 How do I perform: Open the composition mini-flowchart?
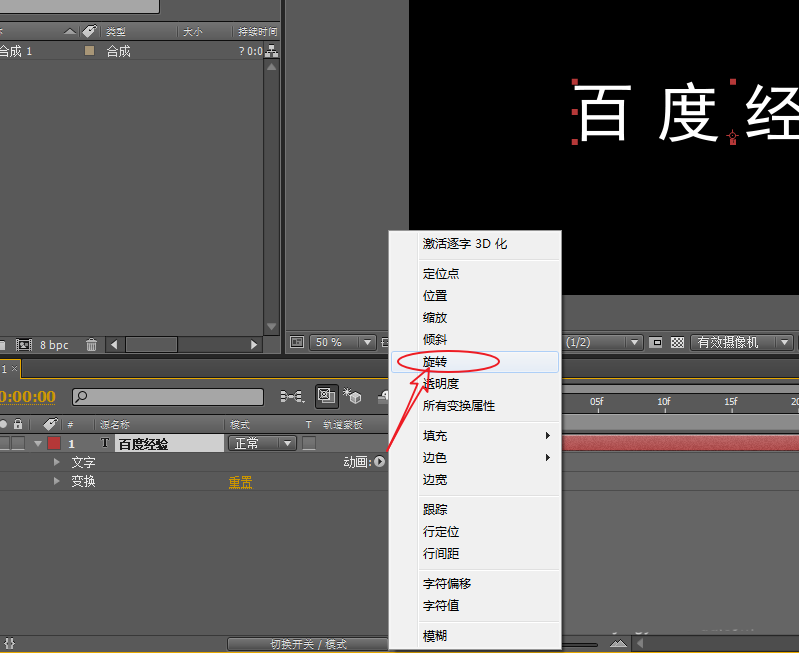(x=292, y=396)
